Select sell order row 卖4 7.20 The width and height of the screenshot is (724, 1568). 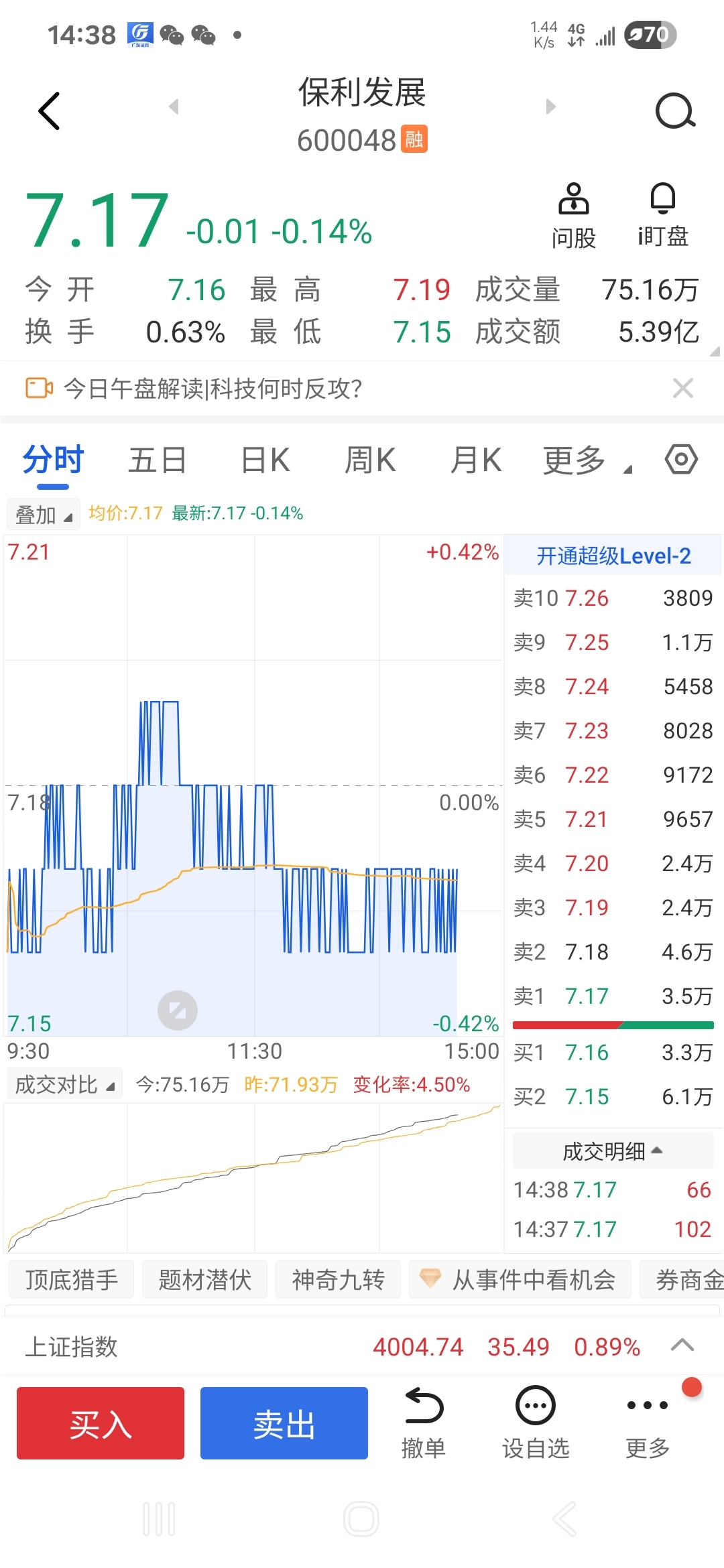613,863
